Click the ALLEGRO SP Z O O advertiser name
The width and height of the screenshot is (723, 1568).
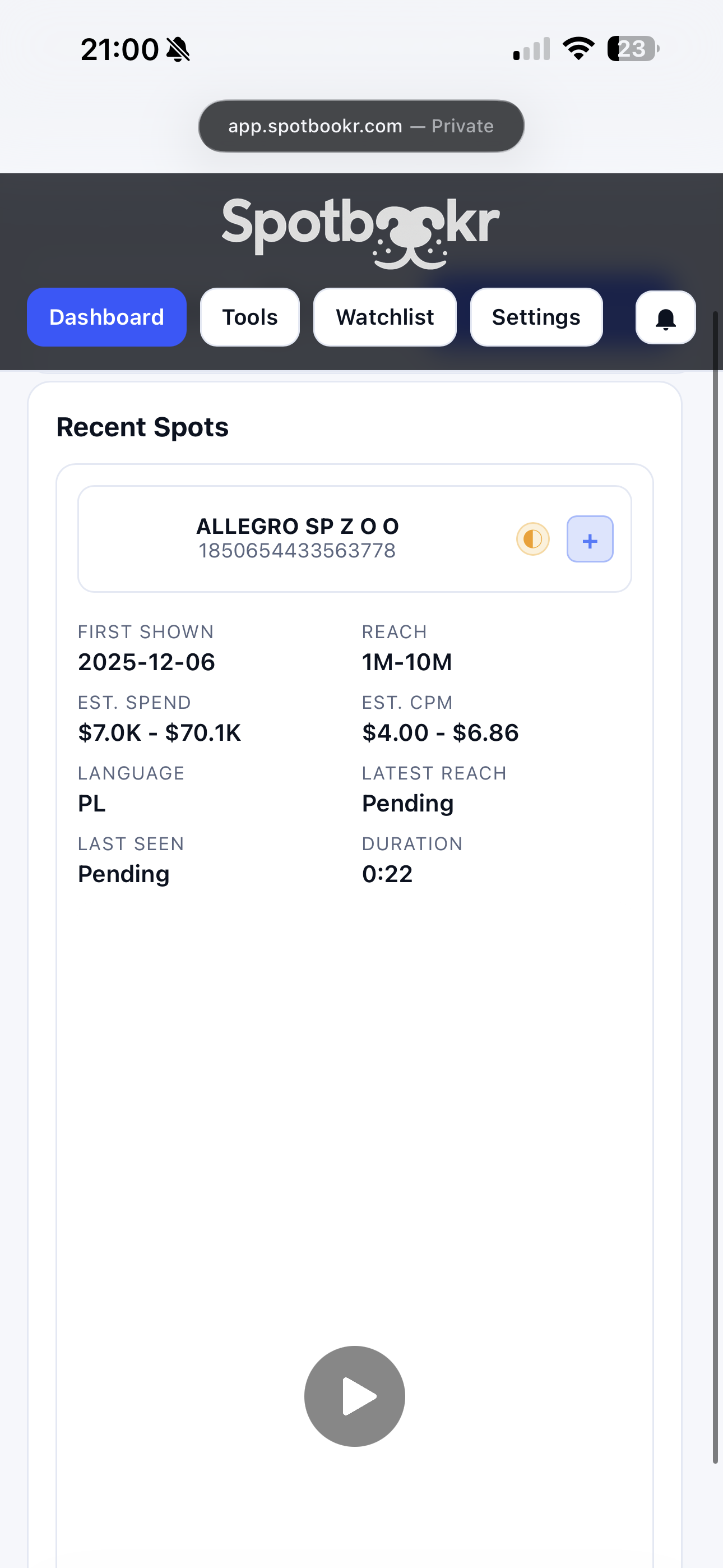click(297, 526)
